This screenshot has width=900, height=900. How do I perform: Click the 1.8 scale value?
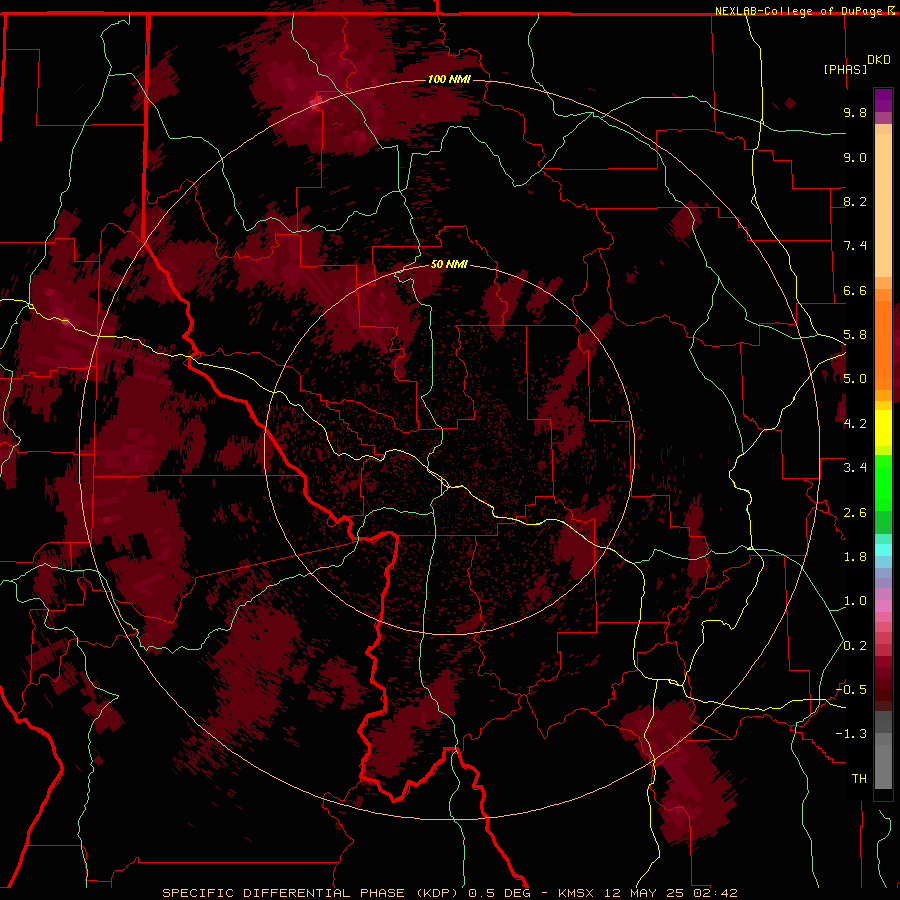point(855,557)
